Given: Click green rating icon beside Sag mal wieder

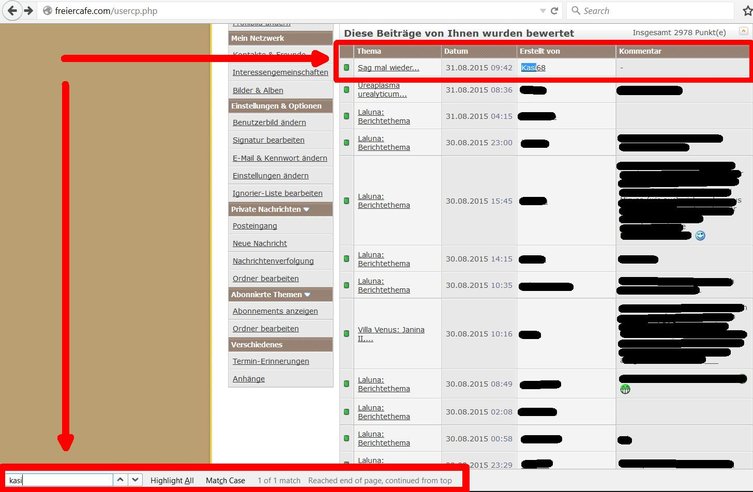Looking at the screenshot, I should [347, 68].
